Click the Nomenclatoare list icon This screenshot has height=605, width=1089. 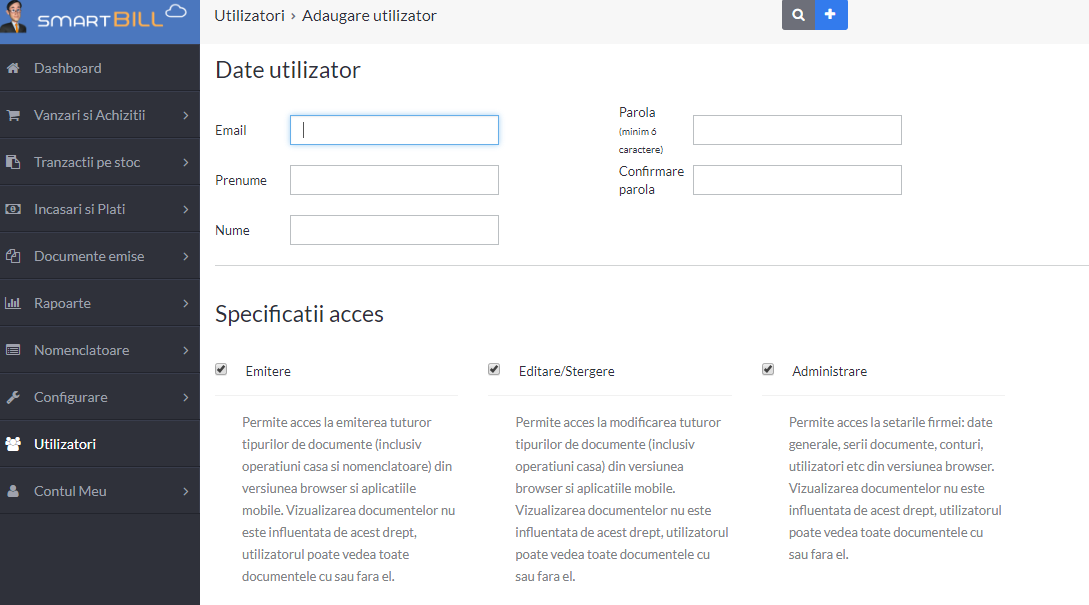click(13, 350)
